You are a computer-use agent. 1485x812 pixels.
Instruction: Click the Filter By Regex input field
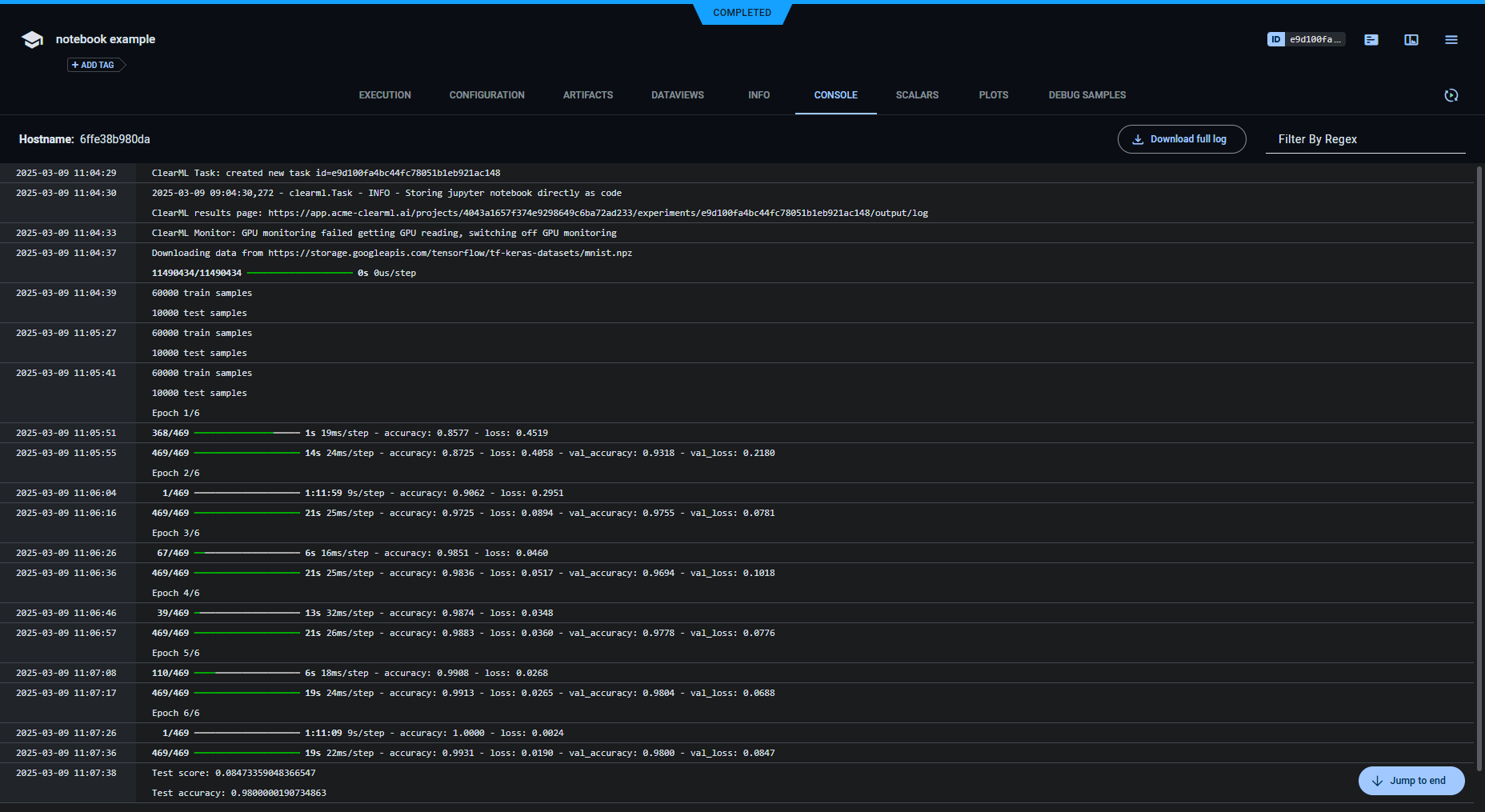(x=1365, y=139)
